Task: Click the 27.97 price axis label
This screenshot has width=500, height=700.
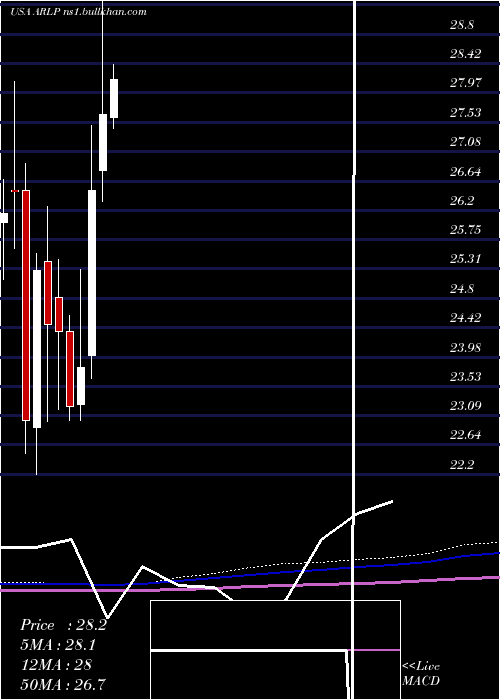Action: [x=466, y=83]
